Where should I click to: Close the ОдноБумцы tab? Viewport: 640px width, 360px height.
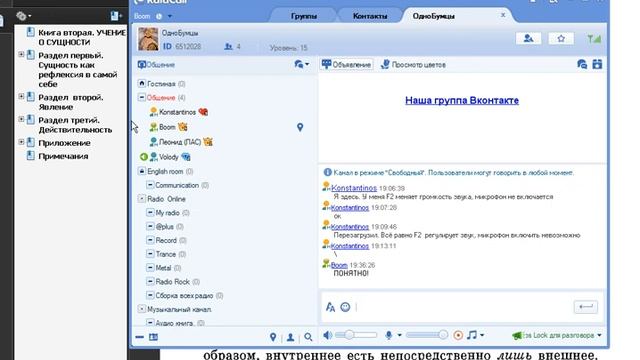point(503,15)
